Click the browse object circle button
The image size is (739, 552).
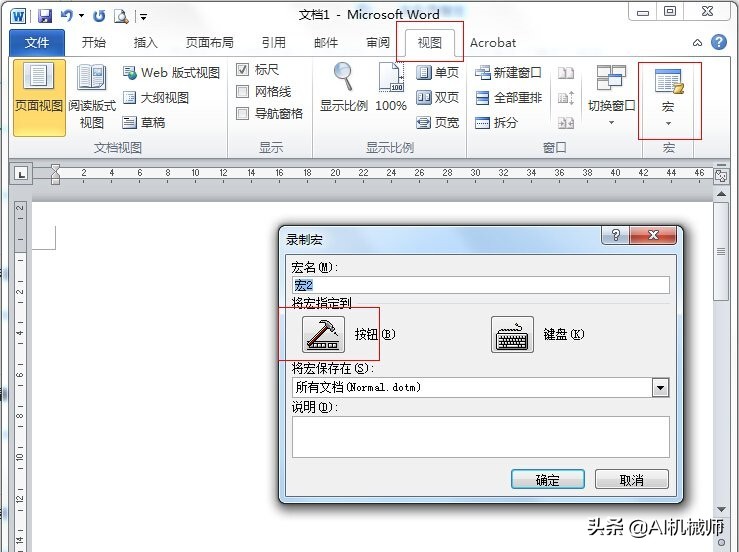(721, 542)
